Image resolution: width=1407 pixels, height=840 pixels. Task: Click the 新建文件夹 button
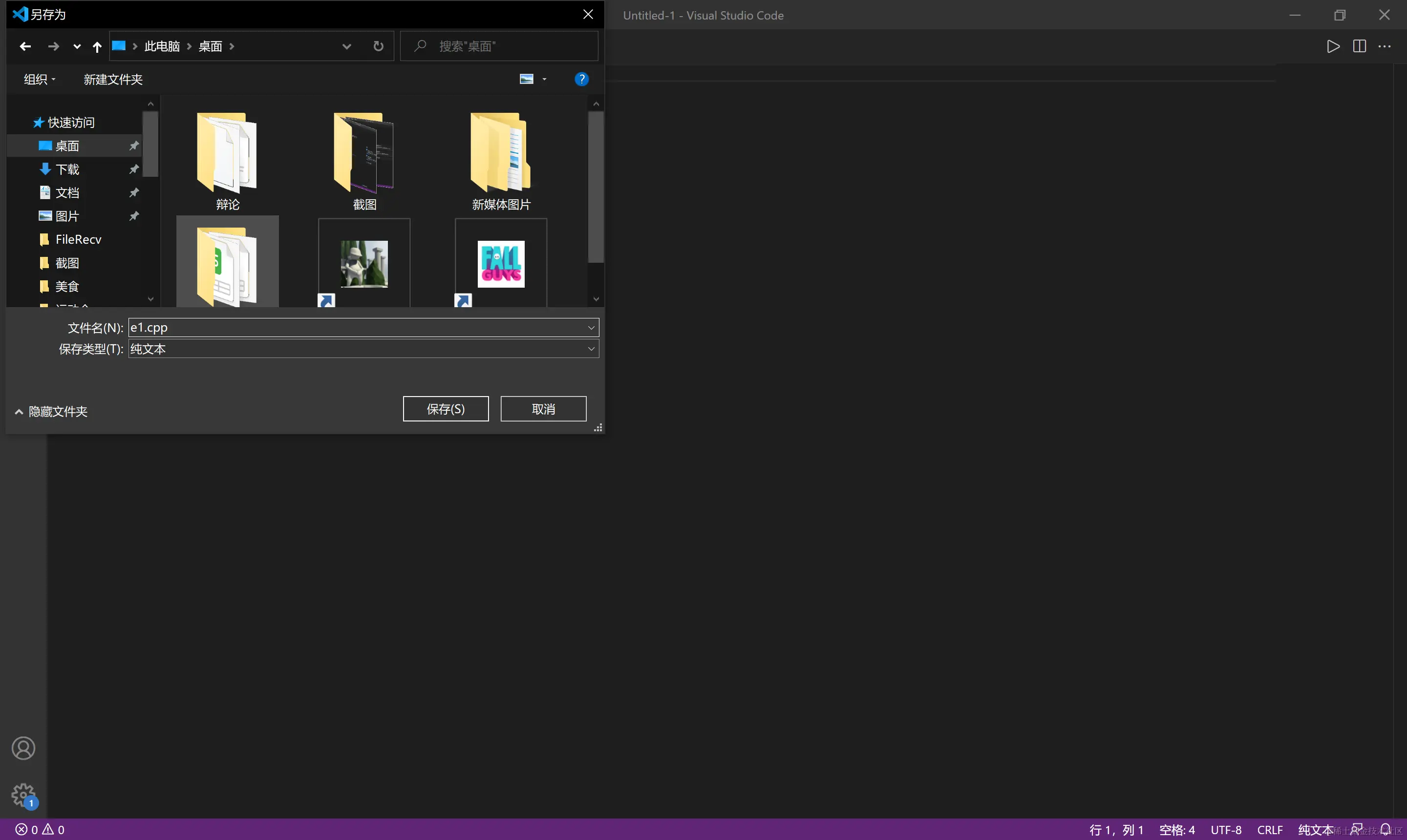click(x=113, y=79)
